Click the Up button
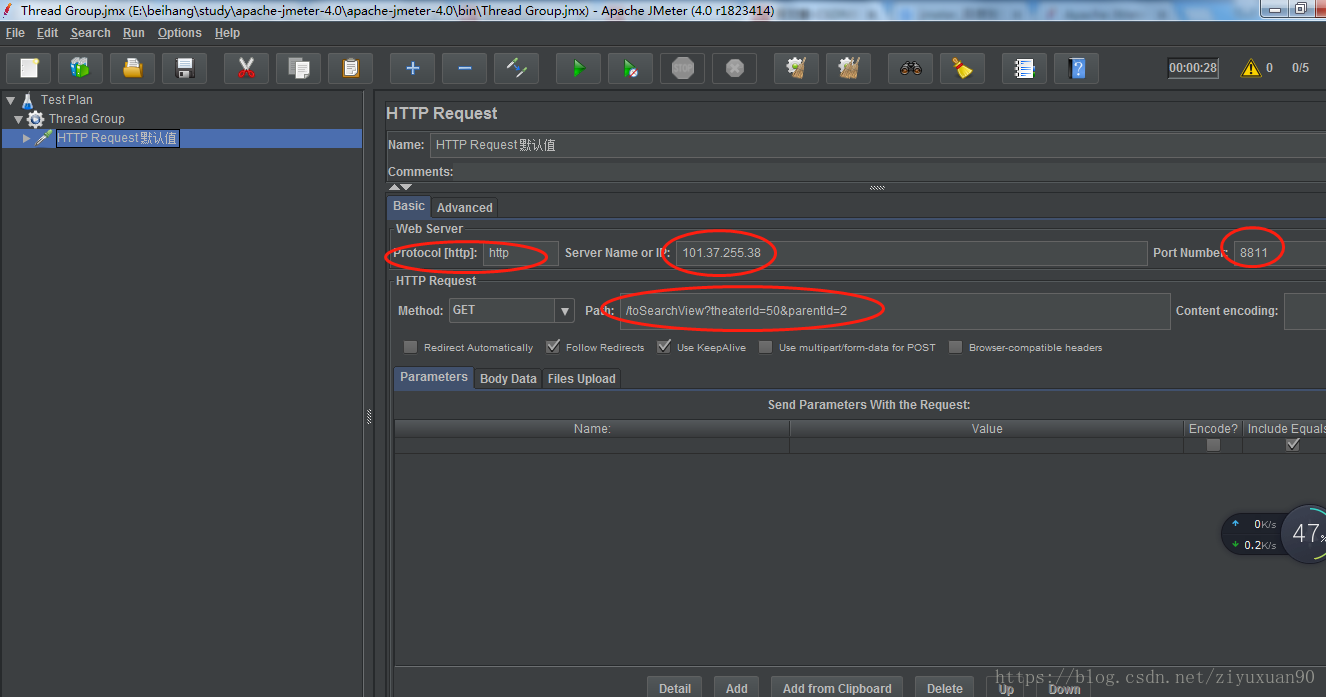Image resolution: width=1326 pixels, height=697 pixels. pos(1006,688)
